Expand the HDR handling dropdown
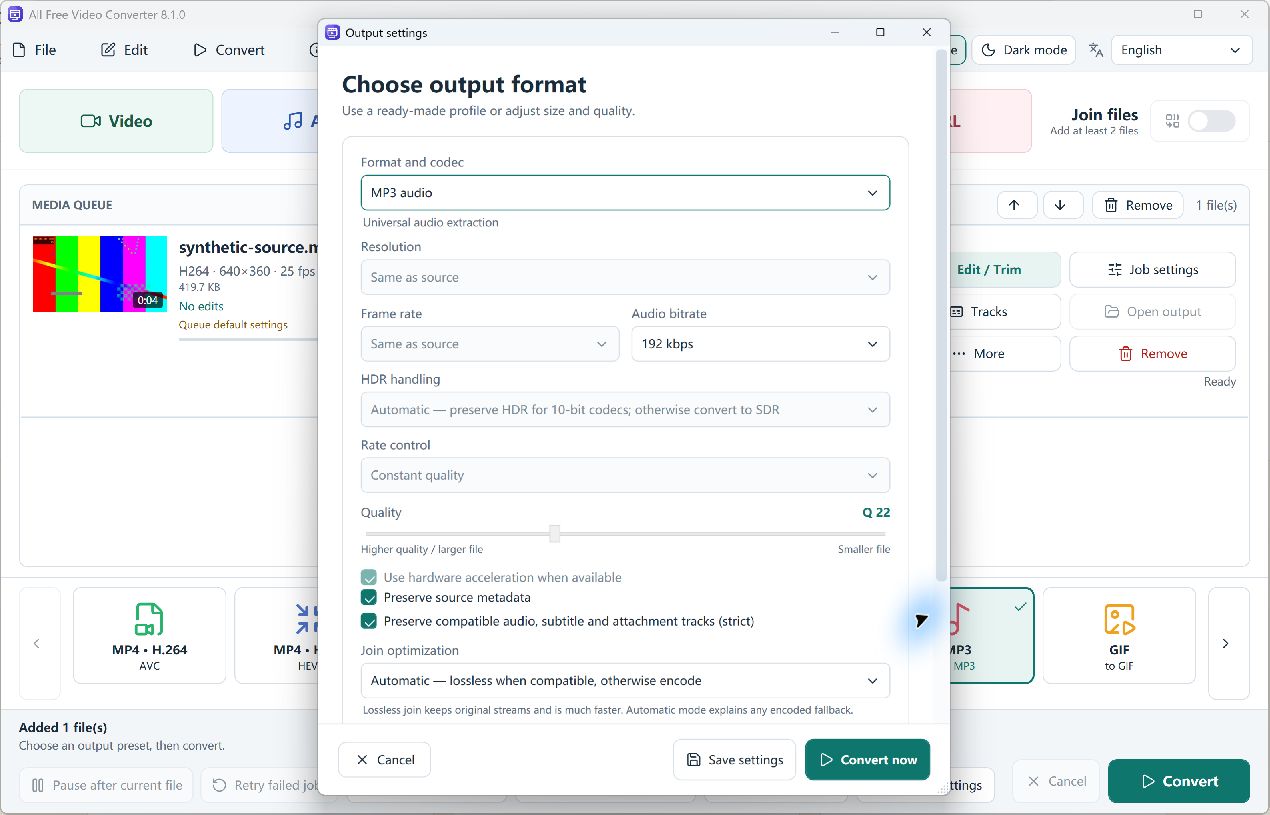The image size is (1270, 815). click(625, 410)
